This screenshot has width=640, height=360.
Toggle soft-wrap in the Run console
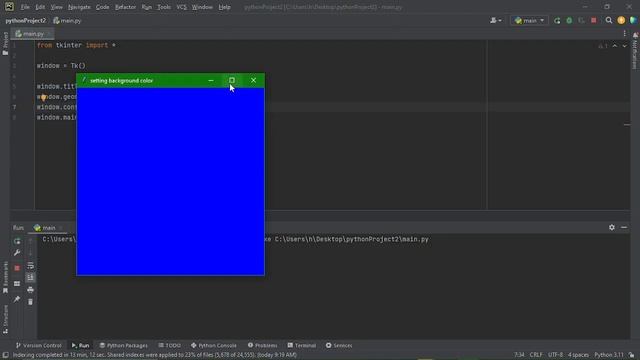pos(30,266)
